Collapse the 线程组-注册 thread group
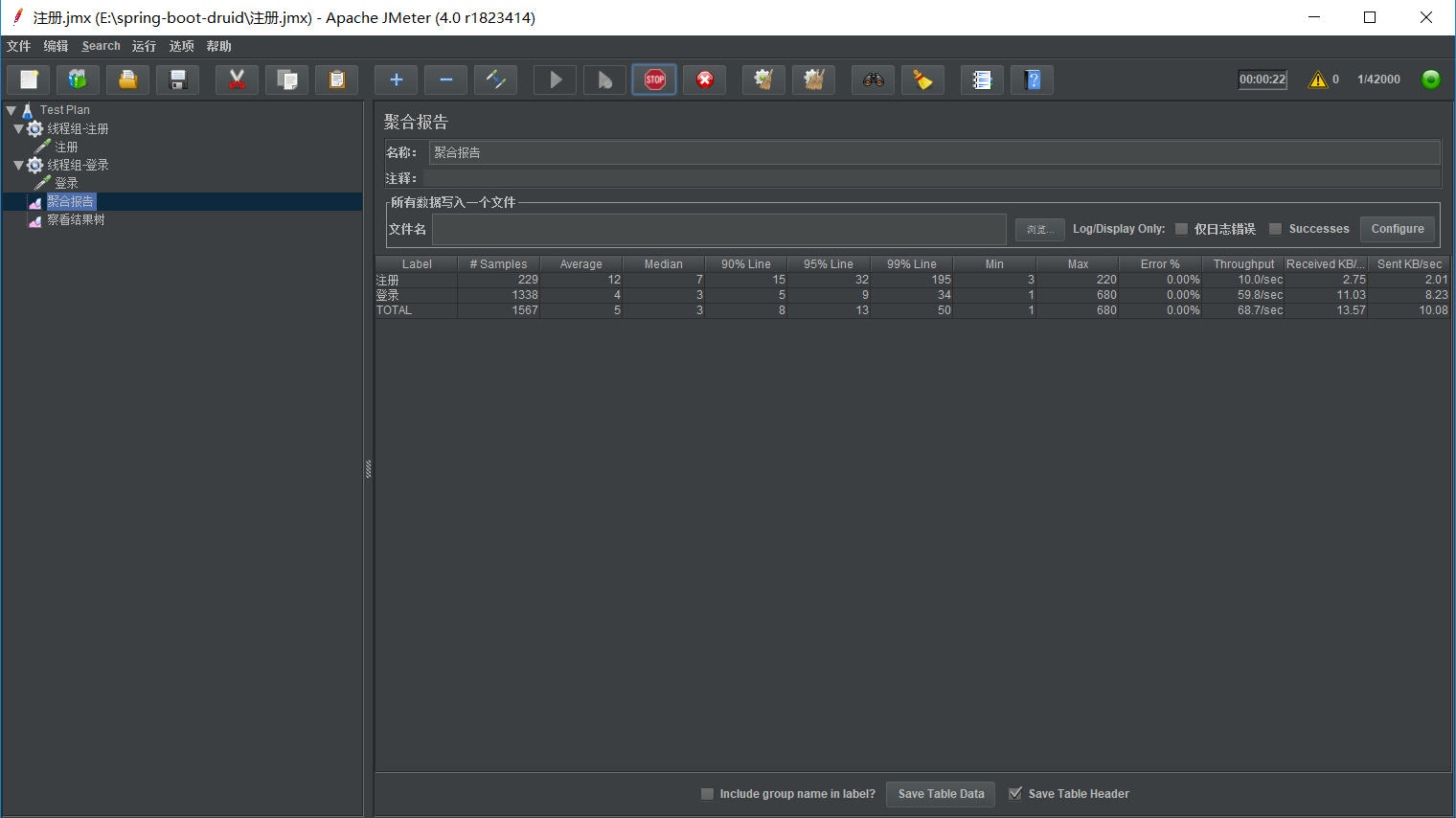 [x=18, y=128]
